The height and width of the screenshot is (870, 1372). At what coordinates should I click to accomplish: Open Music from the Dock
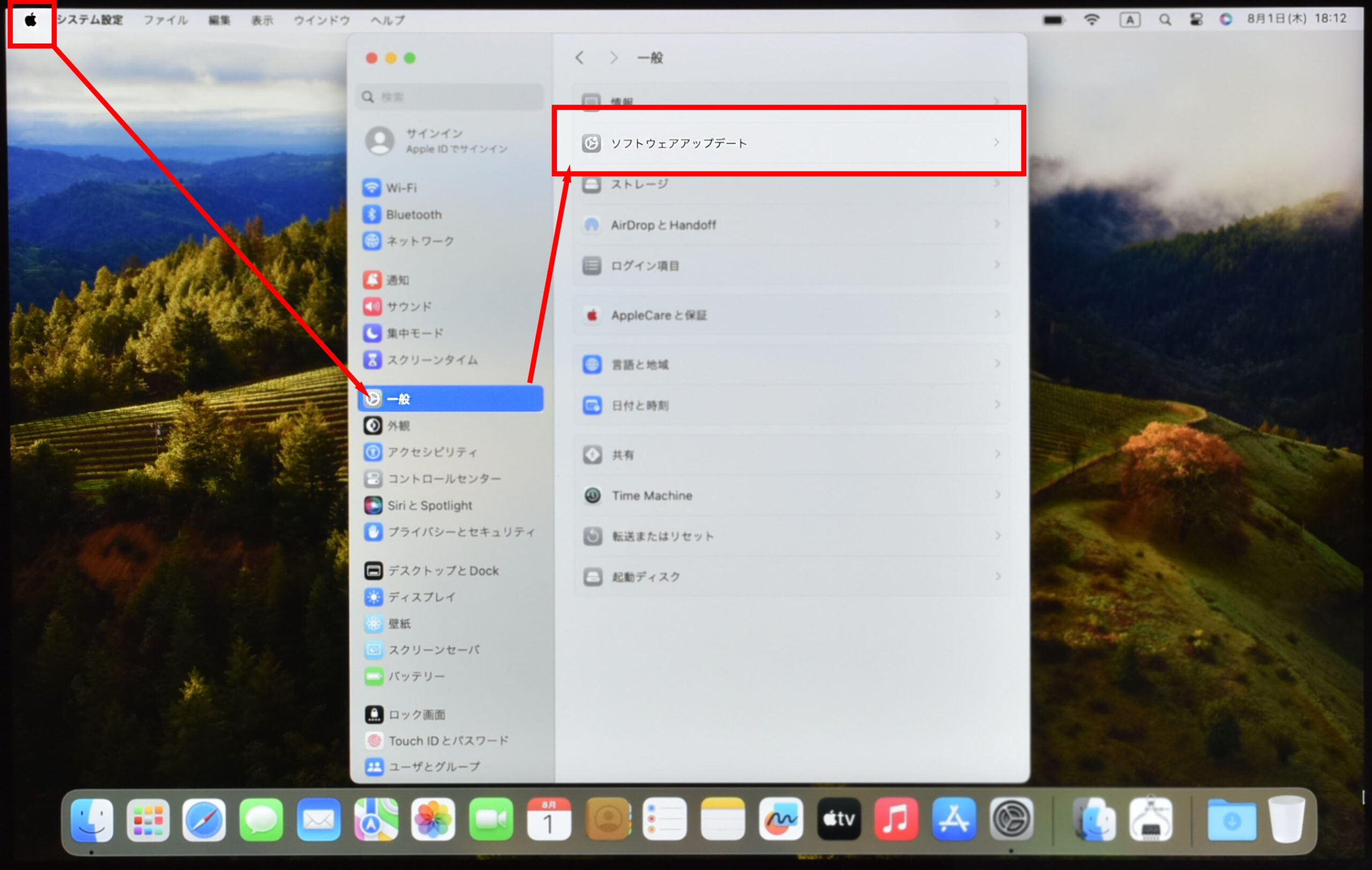[896, 820]
